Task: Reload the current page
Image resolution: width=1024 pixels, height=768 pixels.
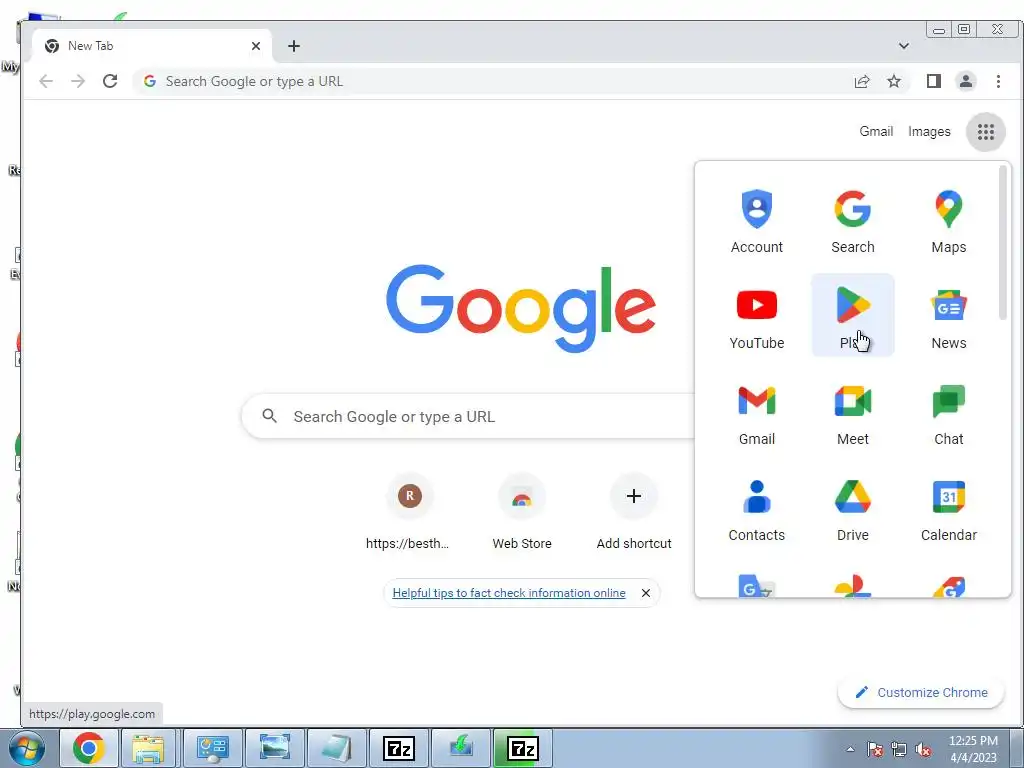Action: (110, 81)
